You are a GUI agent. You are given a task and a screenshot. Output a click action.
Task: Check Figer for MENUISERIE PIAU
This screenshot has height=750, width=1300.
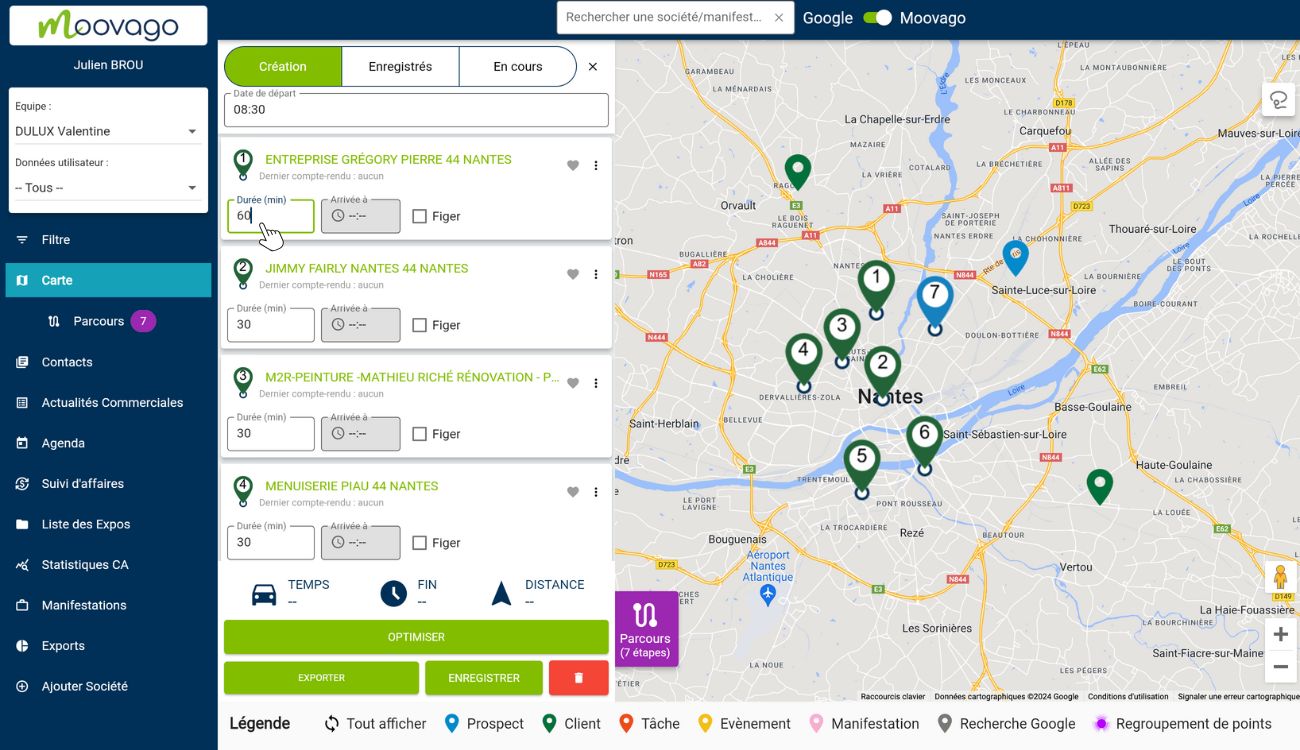[419, 543]
